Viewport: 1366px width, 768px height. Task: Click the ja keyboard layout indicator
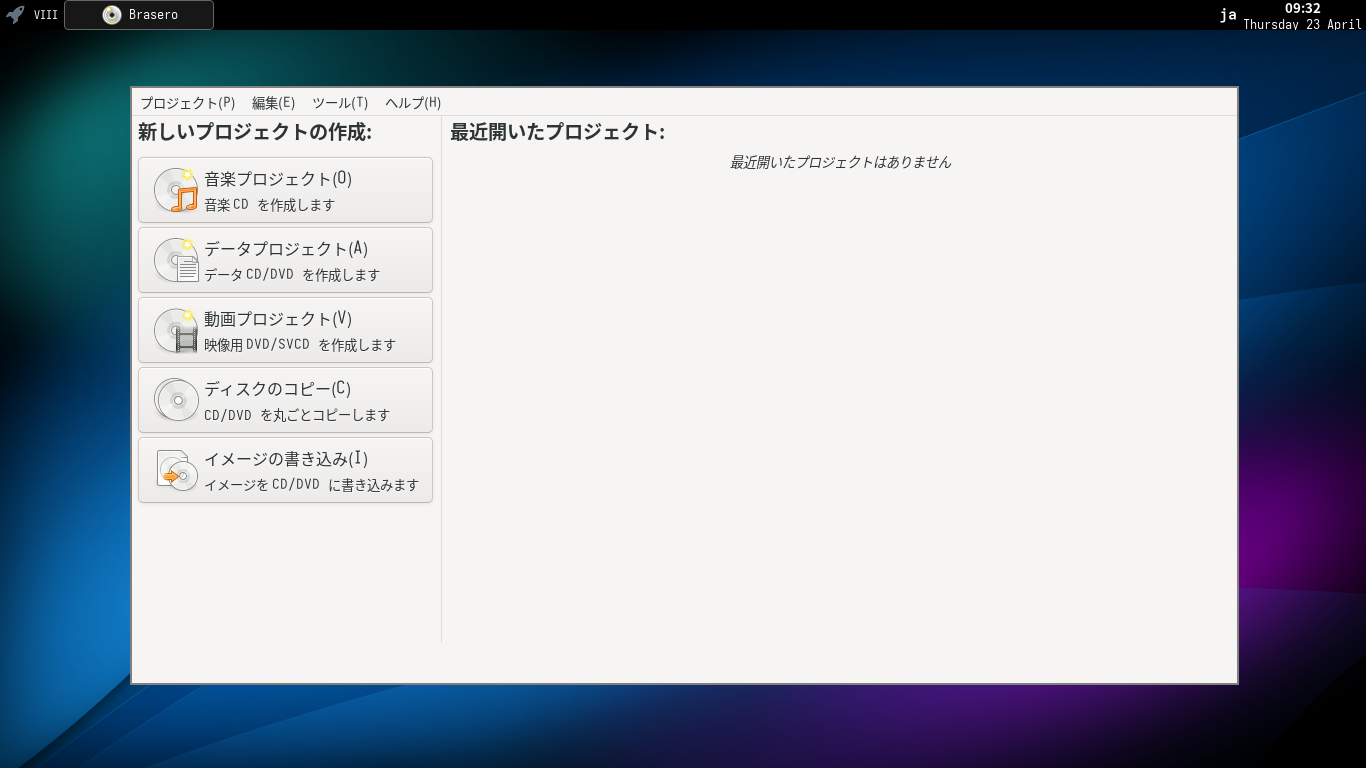(1228, 15)
